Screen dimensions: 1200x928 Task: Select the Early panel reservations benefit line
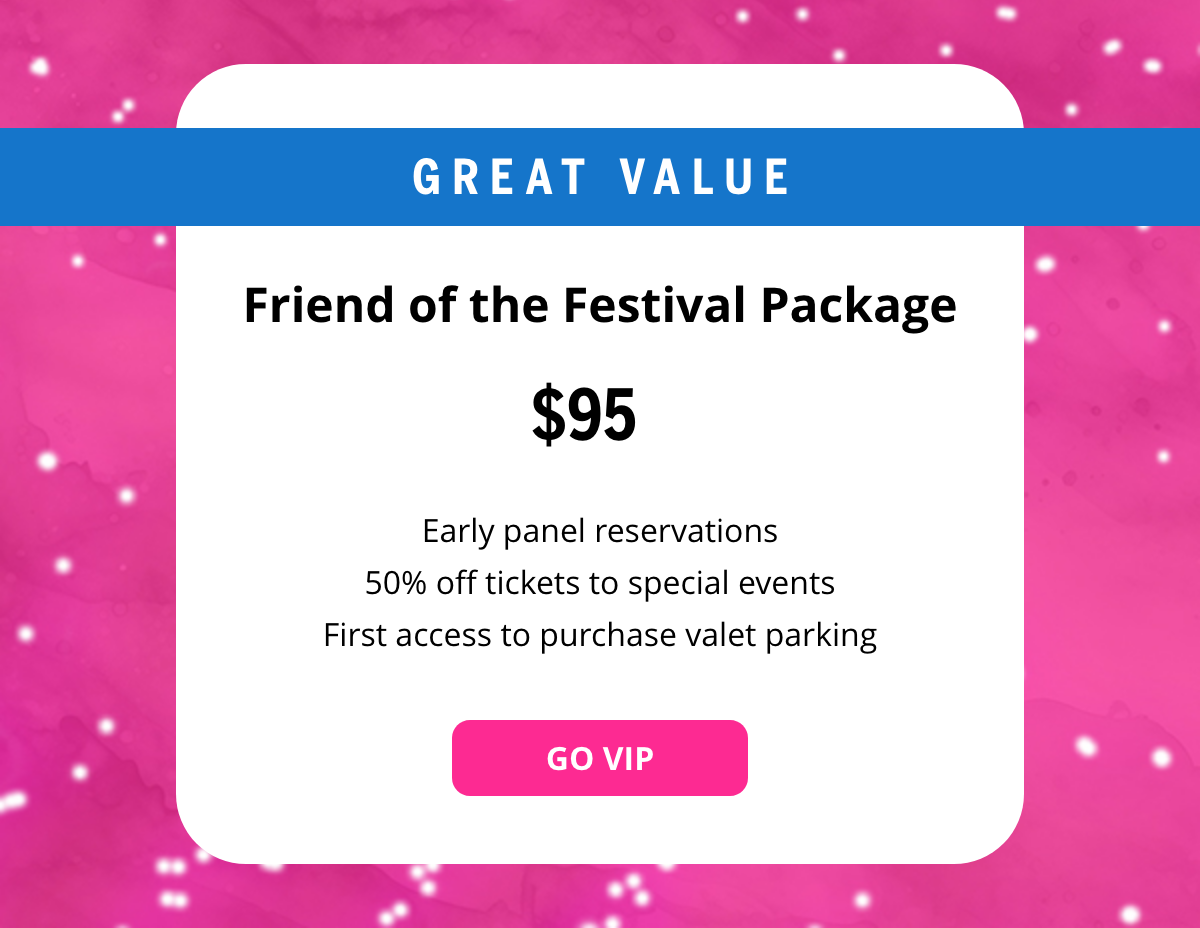pos(600,531)
